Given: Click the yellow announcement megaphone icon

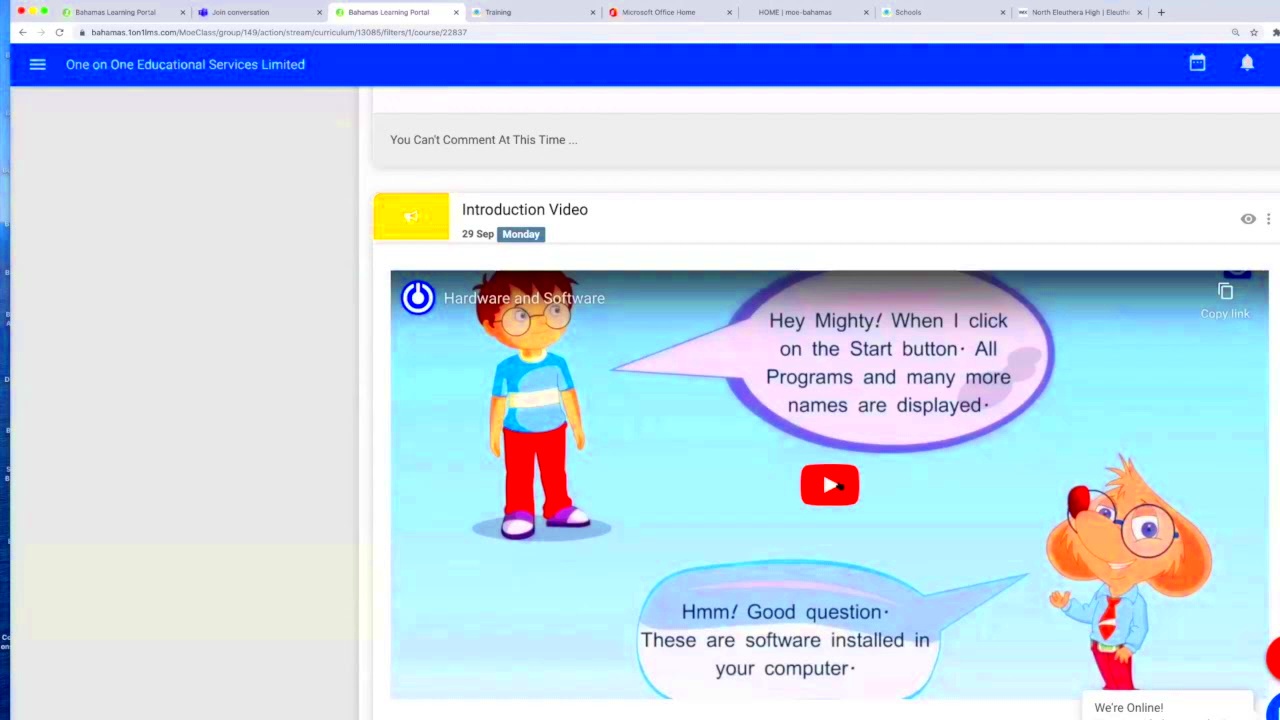Looking at the screenshot, I should [411, 216].
